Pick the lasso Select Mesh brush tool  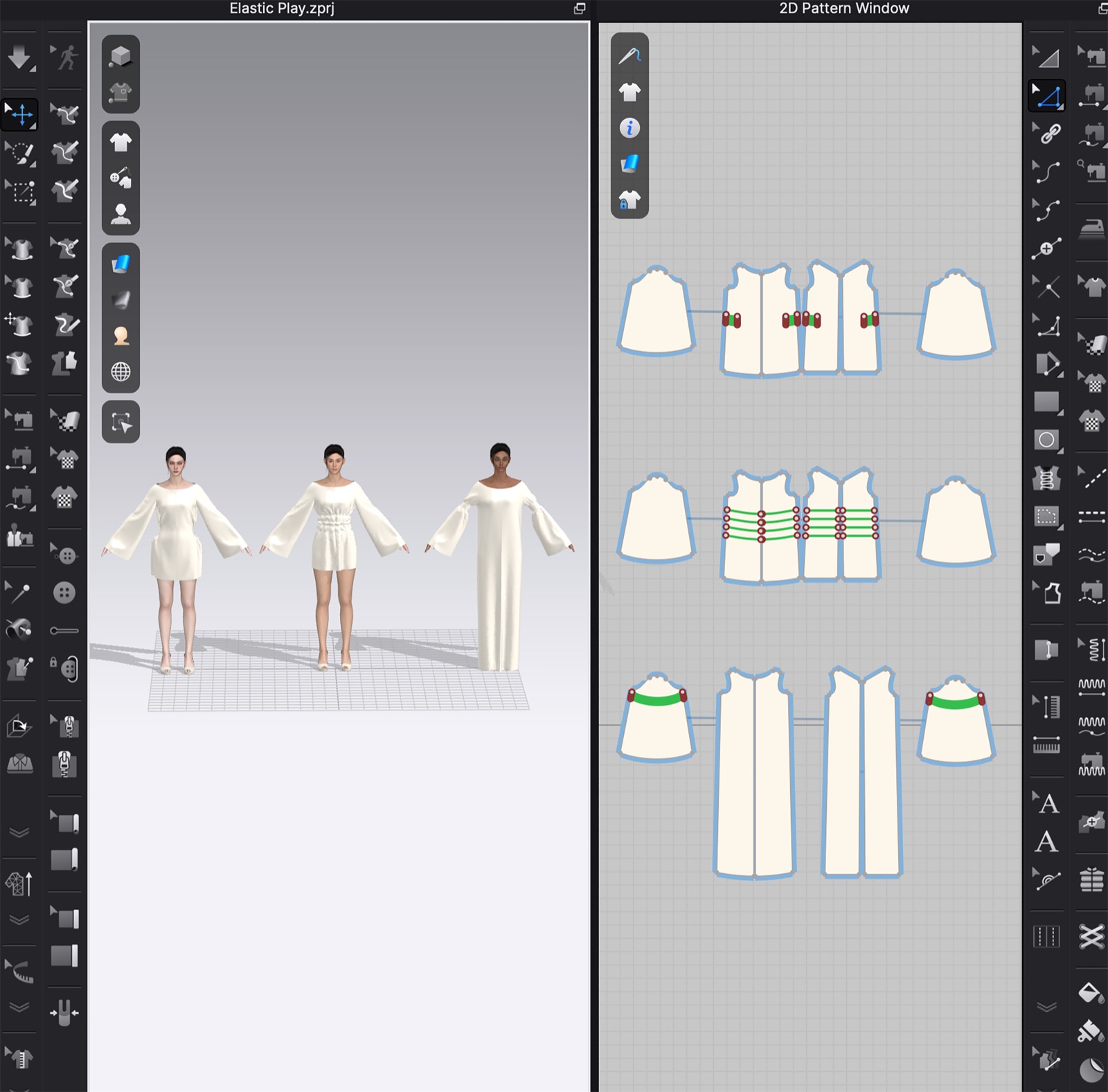pos(20,153)
